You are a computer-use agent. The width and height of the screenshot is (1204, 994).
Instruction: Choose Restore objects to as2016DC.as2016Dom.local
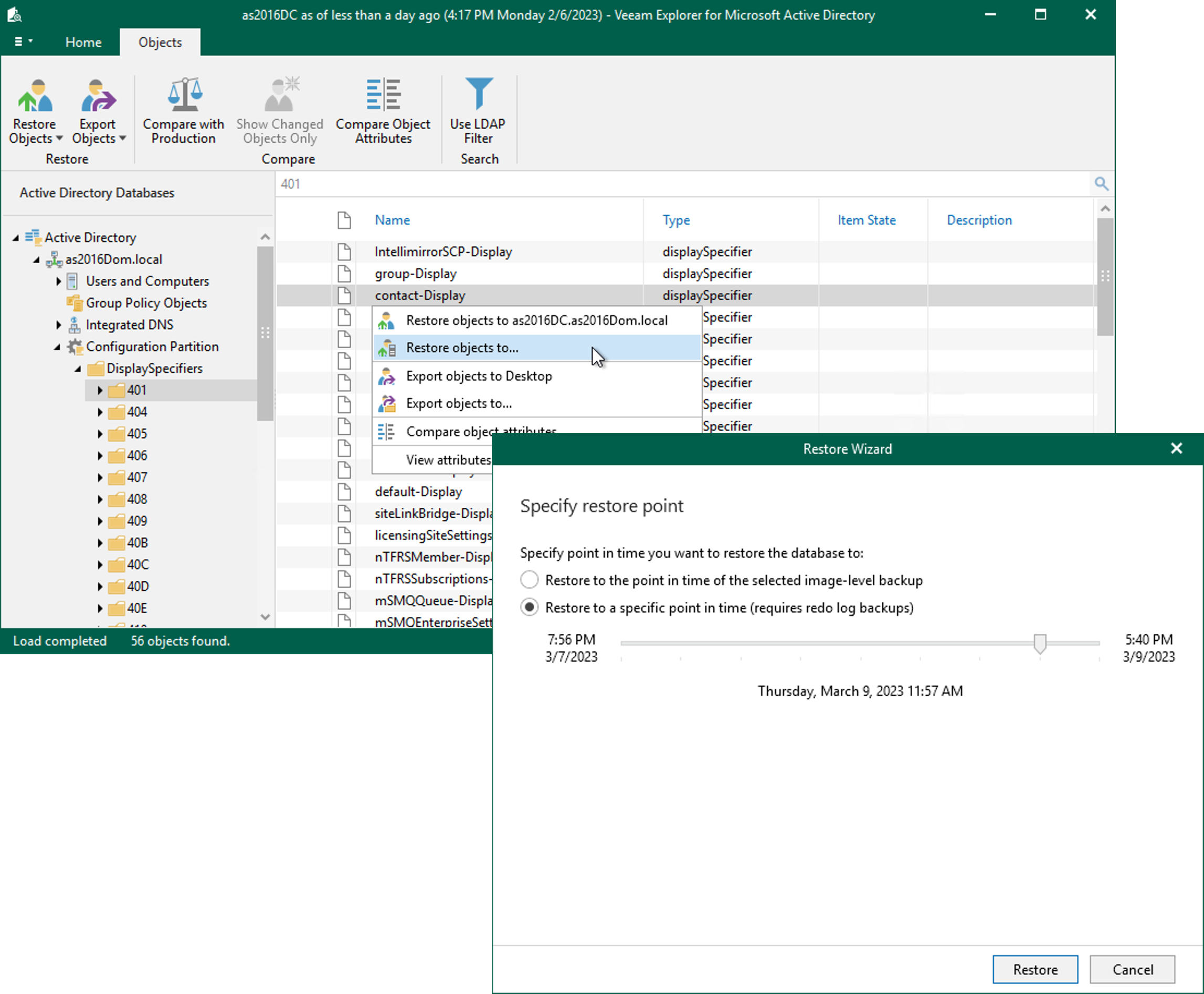coord(537,320)
